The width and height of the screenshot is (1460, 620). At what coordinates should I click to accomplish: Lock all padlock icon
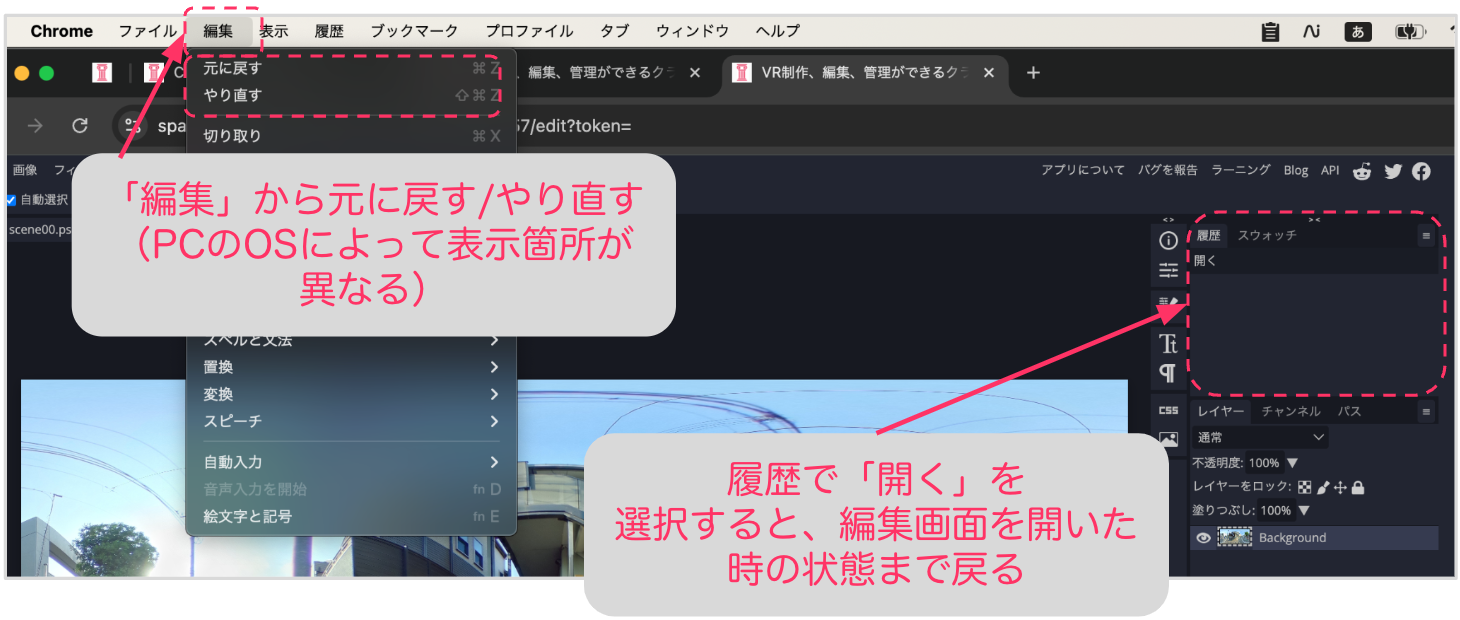[1358, 488]
